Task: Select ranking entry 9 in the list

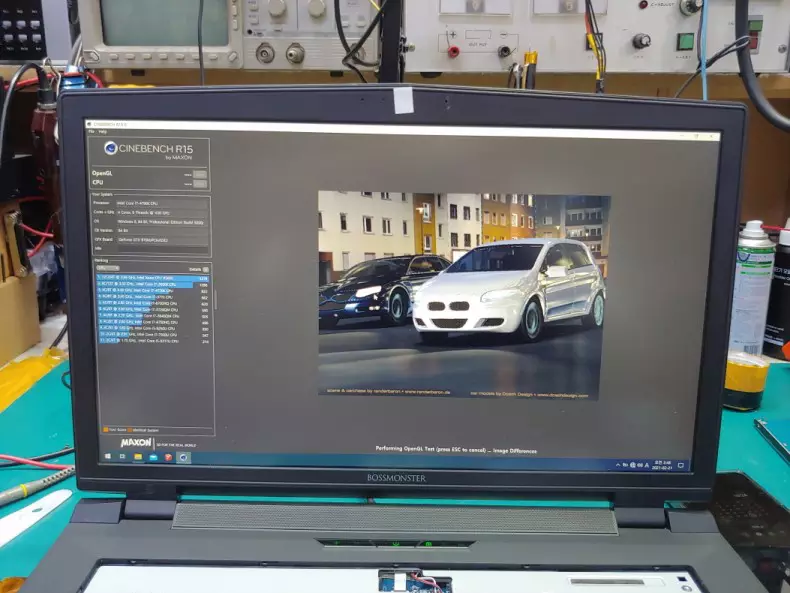Action: (x=153, y=328)
